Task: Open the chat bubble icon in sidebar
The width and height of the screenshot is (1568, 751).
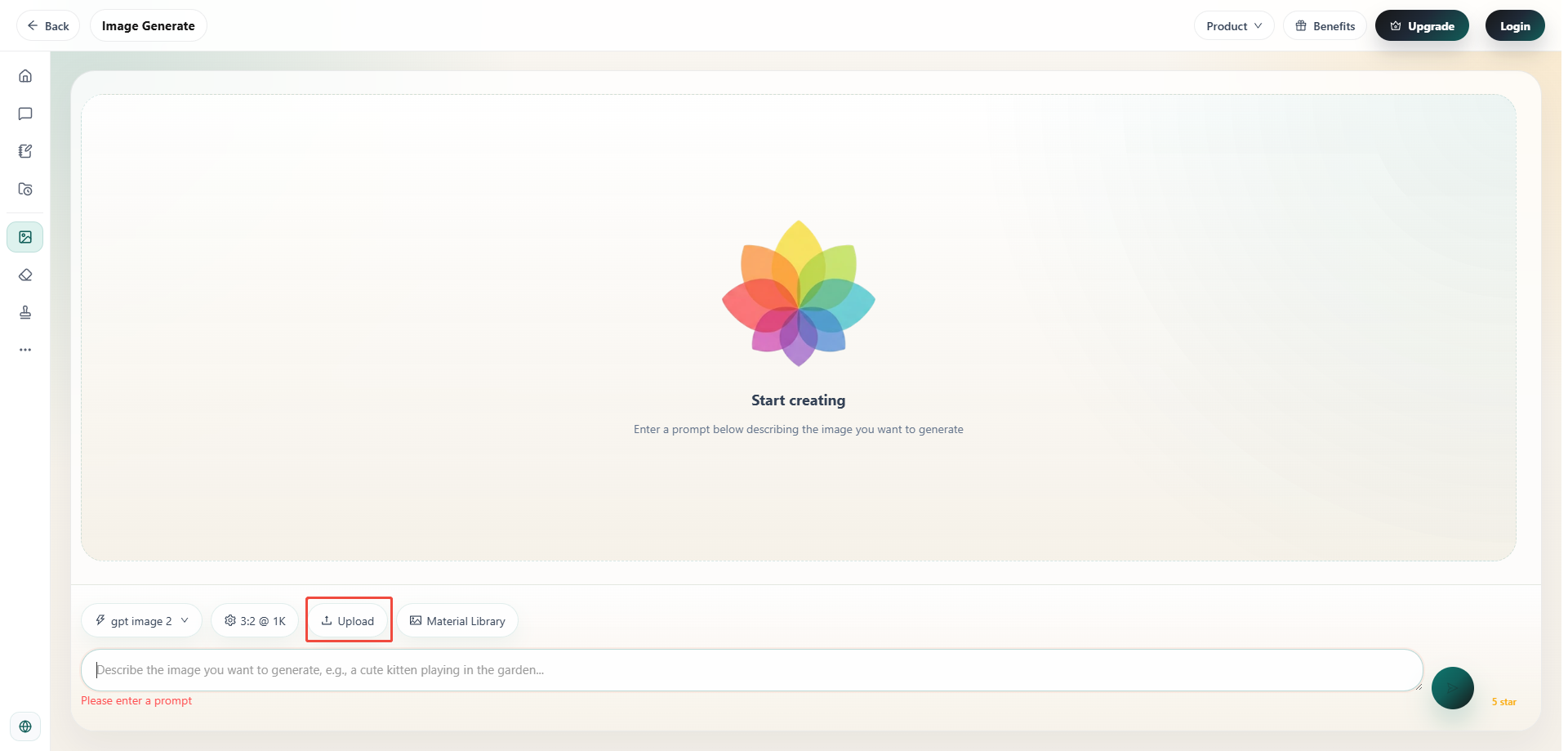Action: click(x=25, y=114)
